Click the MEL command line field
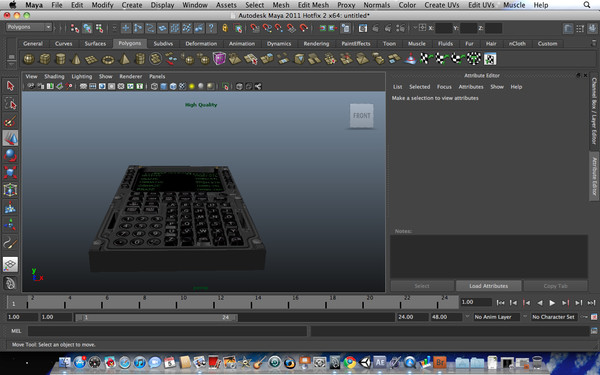Screen dimensions: 600x375 [167, 331]
